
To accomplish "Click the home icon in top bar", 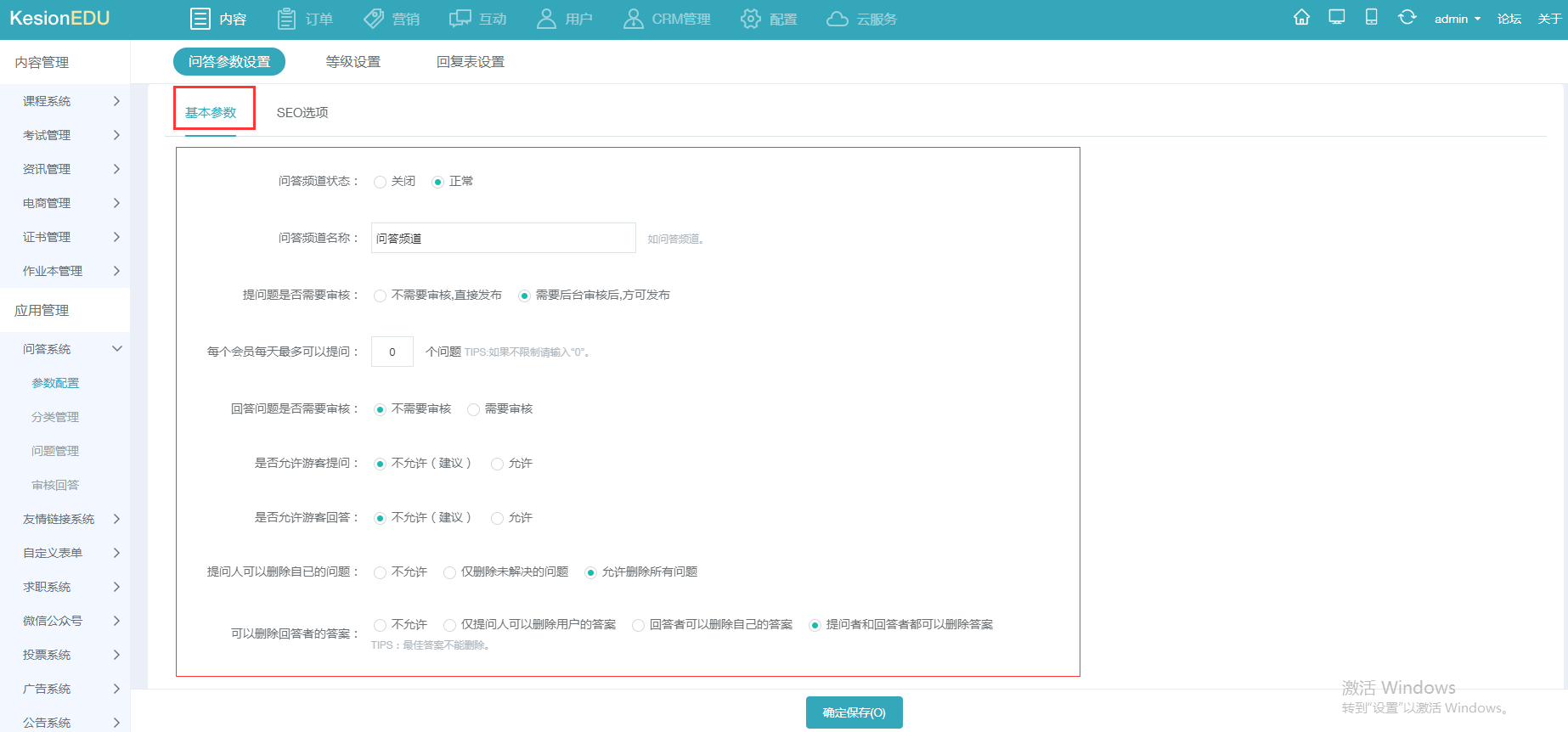I will point(1301,18).
